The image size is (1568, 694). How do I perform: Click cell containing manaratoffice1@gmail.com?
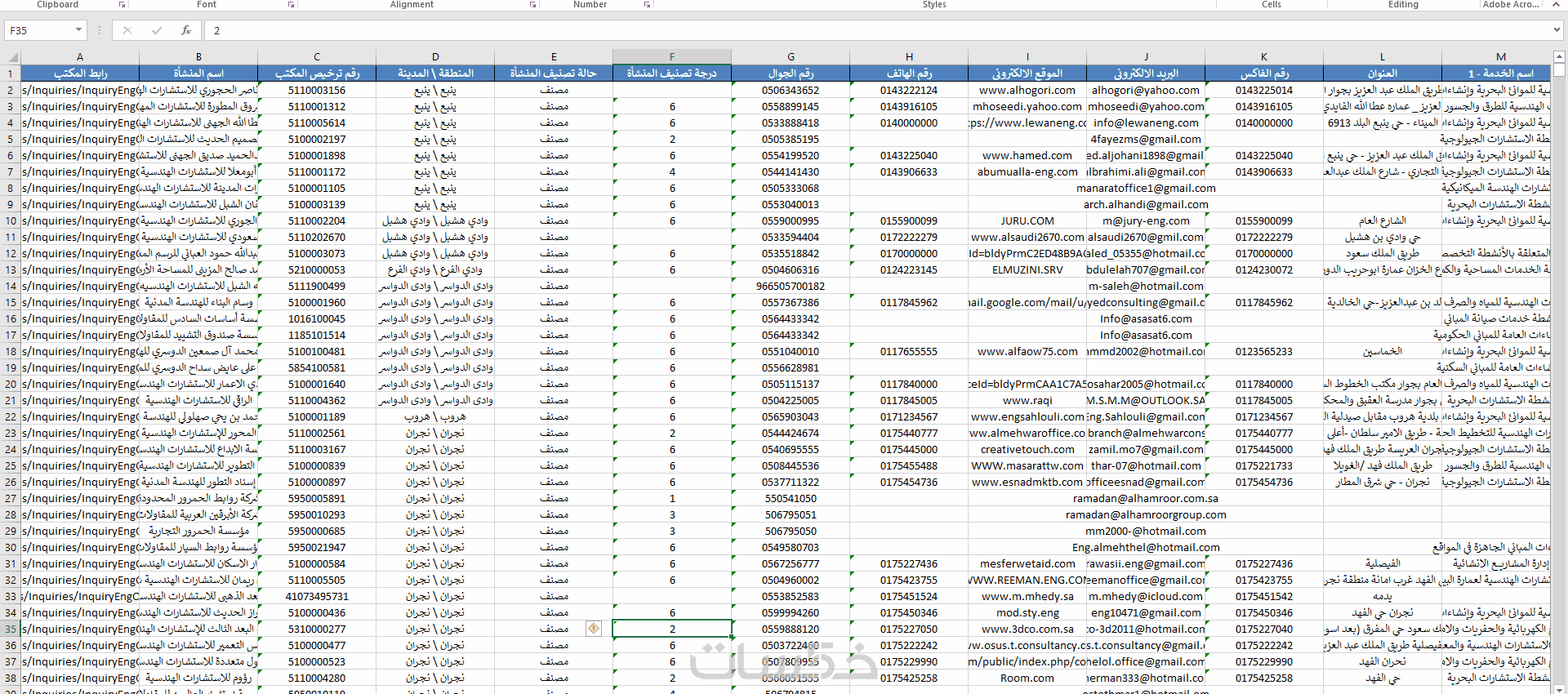tap(1146, 188)
